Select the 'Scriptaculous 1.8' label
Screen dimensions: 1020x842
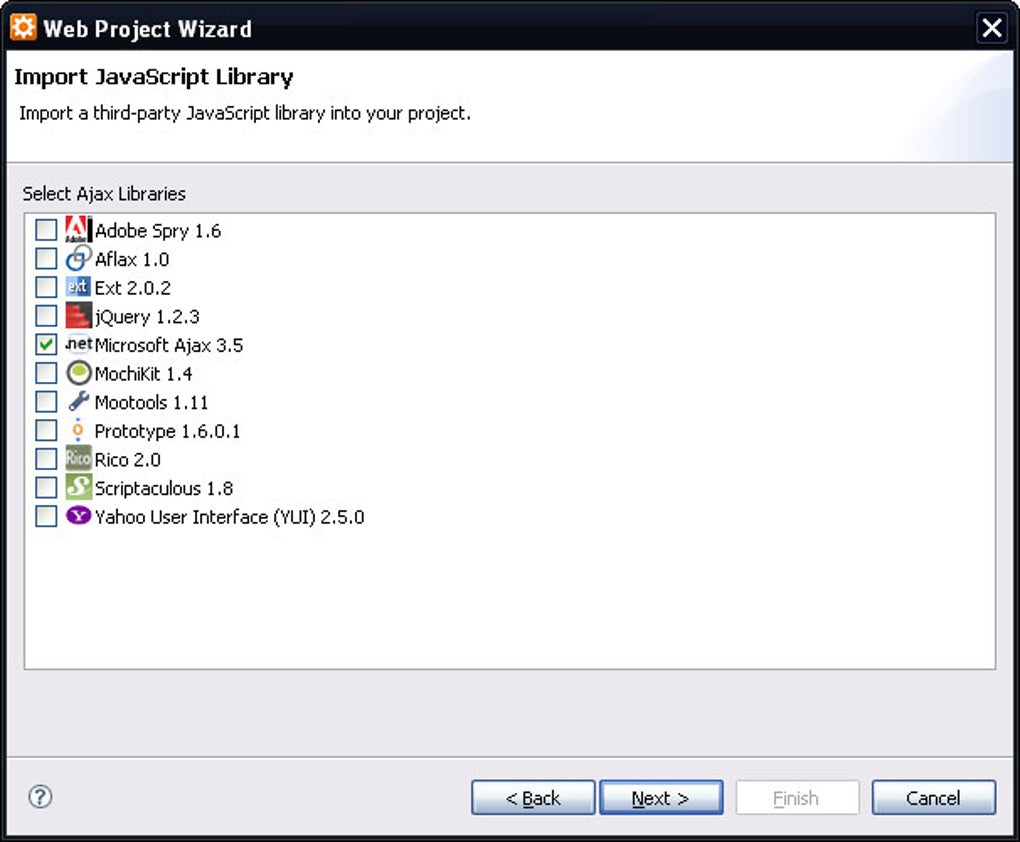pyautogui.click(x=164, y=489)
